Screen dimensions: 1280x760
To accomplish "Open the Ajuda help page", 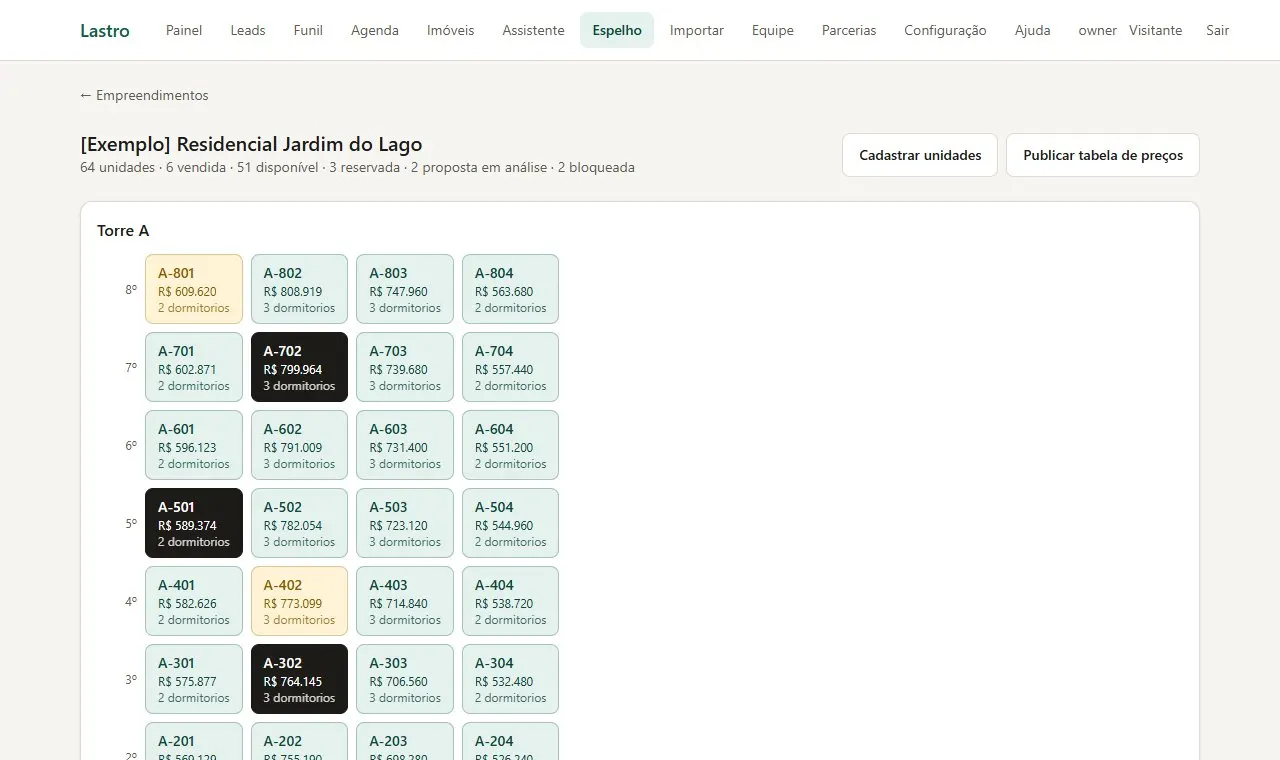I will coord(1033,30).
